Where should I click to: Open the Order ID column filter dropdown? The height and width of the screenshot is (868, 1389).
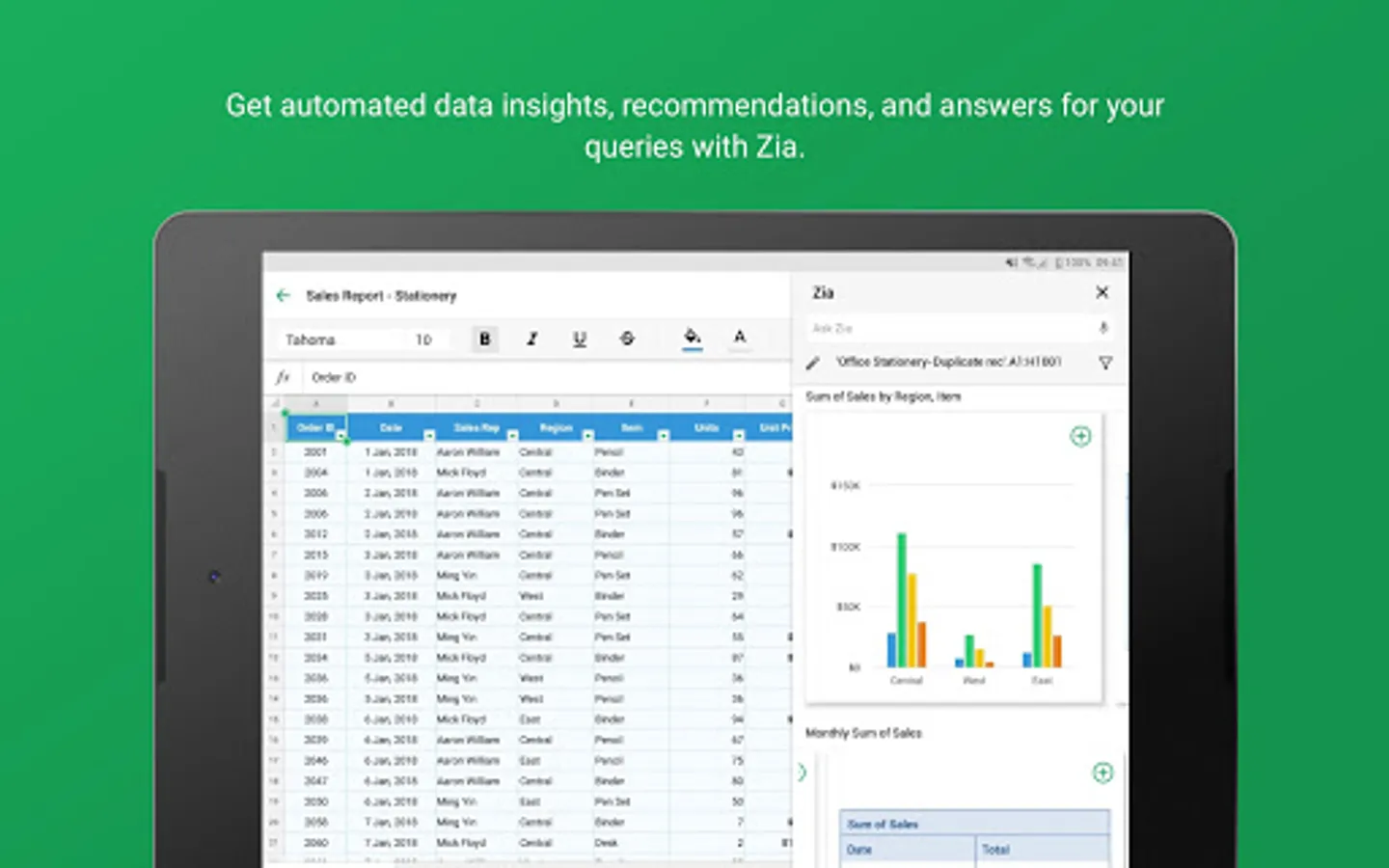(340, 436)
